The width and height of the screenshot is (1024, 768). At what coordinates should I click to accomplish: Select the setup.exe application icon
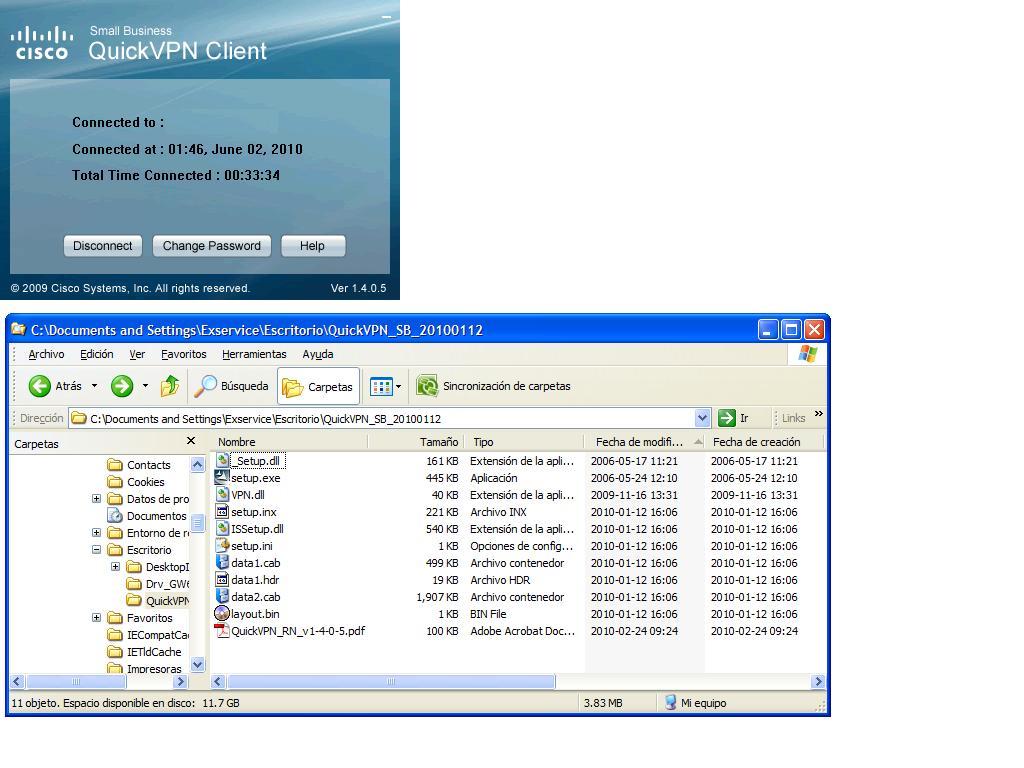coord(222,477)
